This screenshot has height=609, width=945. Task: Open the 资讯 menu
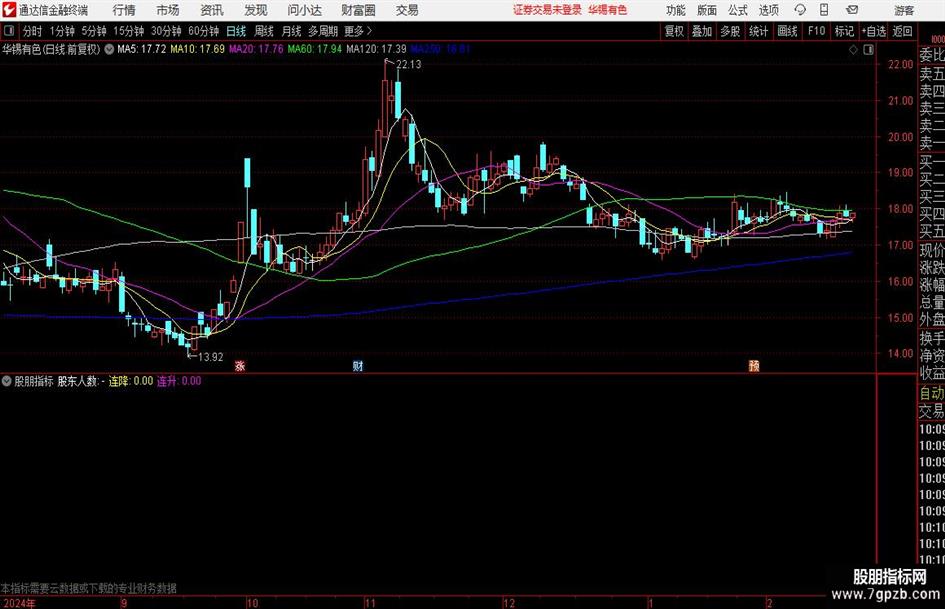tap(212, 10)
